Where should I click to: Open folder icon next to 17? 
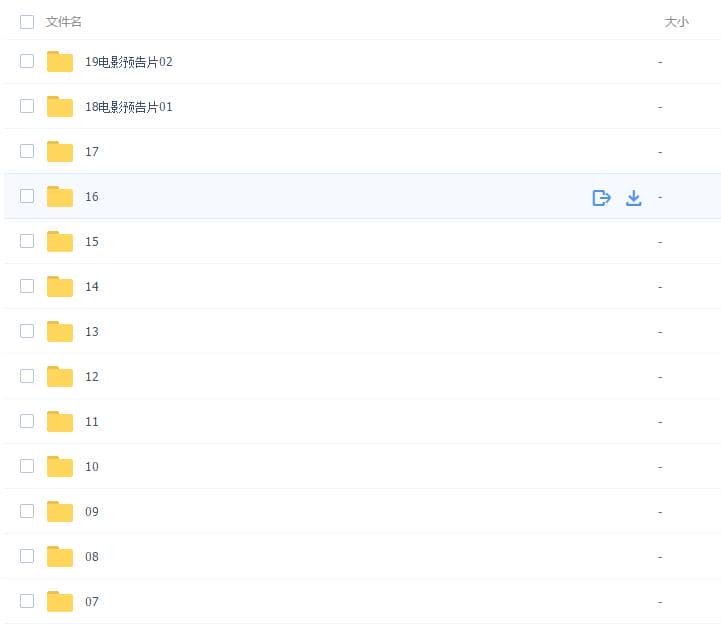60,152
